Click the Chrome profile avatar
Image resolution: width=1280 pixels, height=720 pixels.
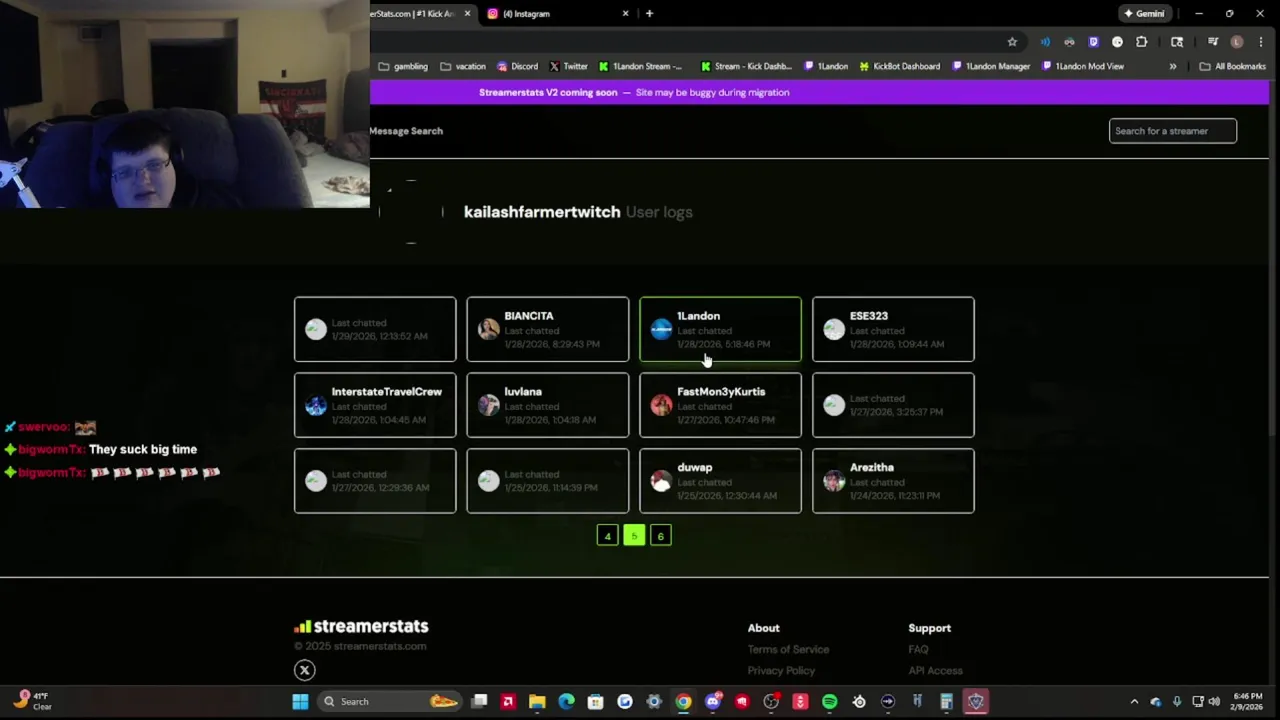[1237, 42]
